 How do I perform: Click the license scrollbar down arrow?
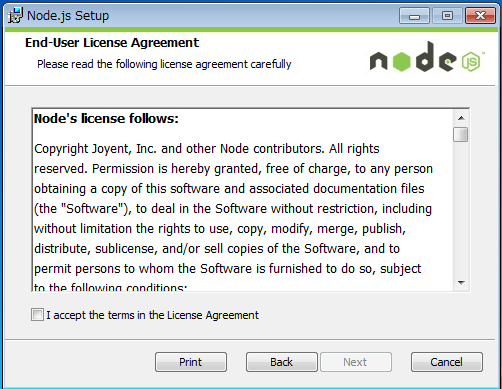coord(461,283)
